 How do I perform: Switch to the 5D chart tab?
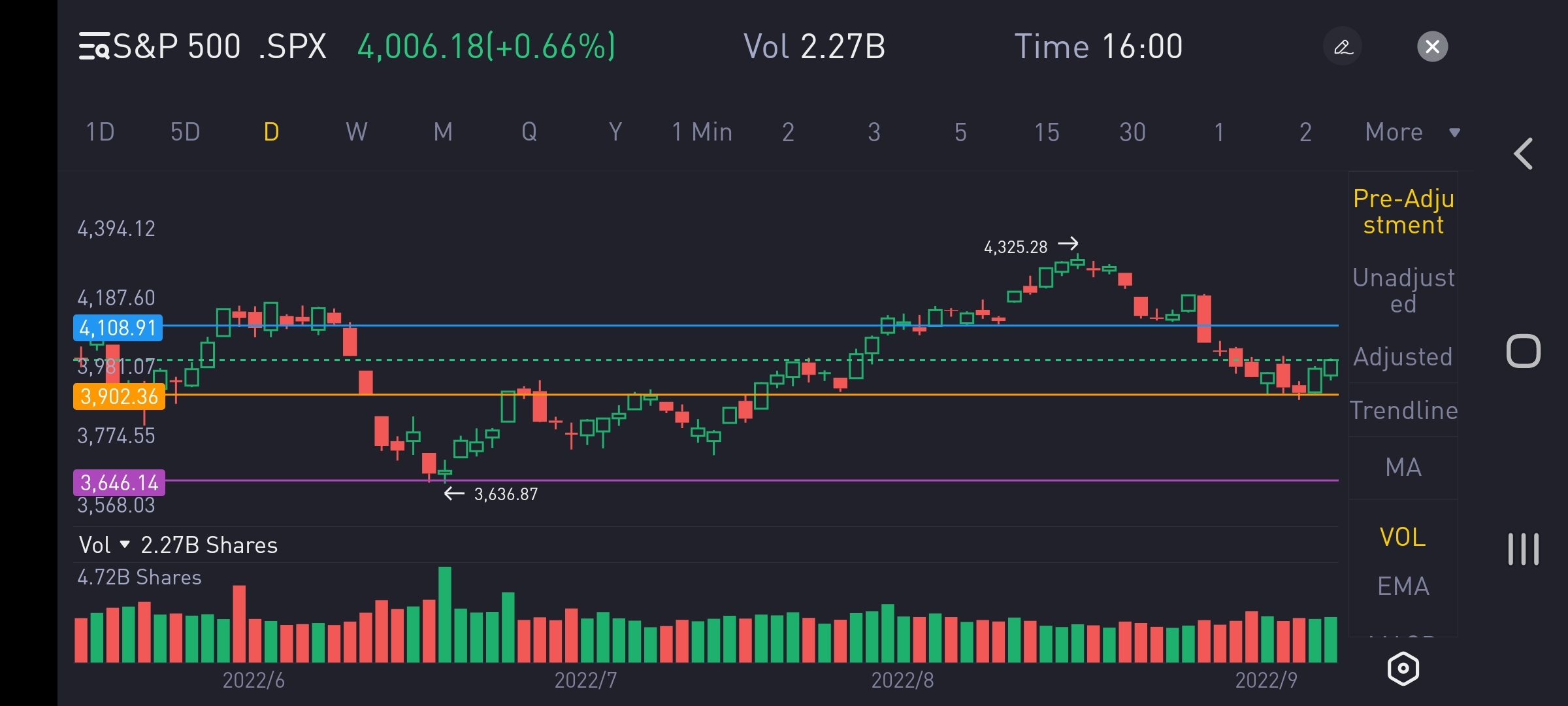[x=185, y=132]
